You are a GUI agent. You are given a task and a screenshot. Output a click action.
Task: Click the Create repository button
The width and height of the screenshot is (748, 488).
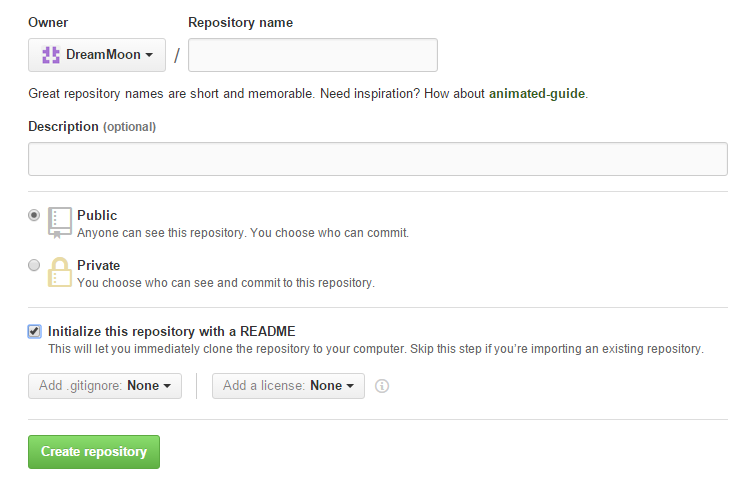(x=94, y=452)
